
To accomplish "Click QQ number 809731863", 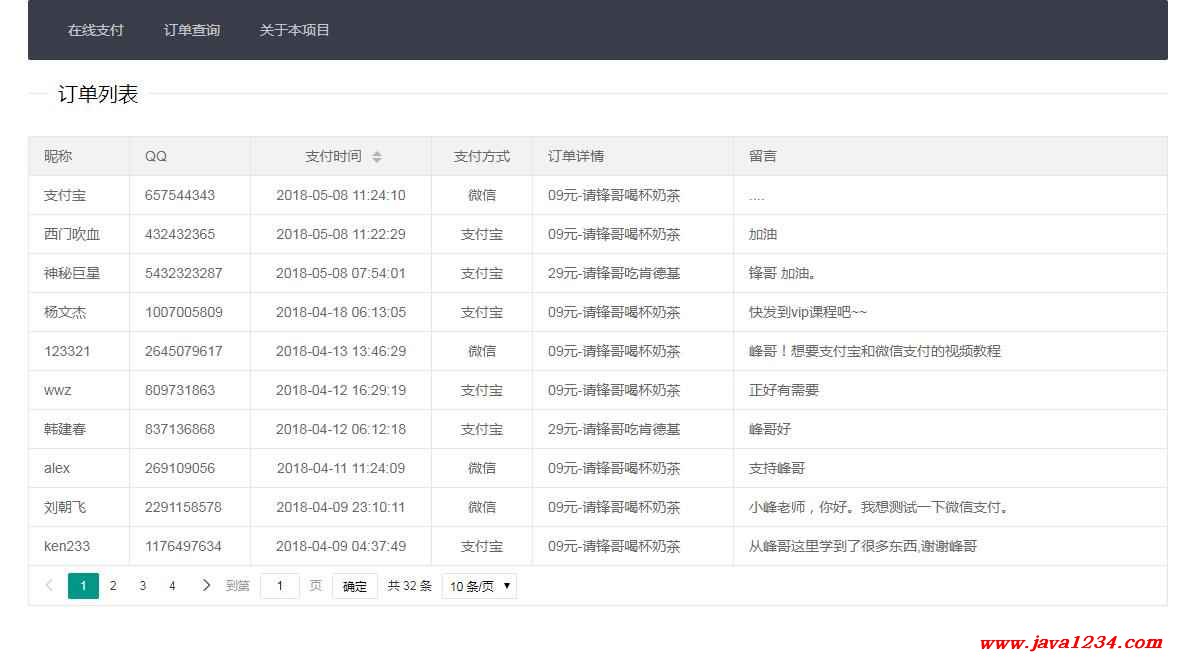I will point(180,390).
